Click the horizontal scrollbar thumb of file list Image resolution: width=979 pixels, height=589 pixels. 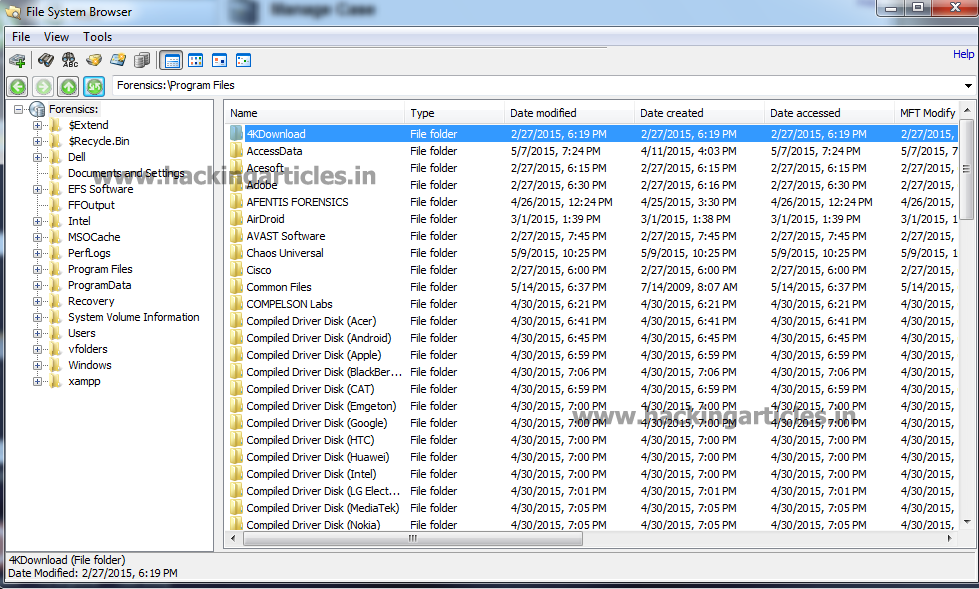[413, 538]
